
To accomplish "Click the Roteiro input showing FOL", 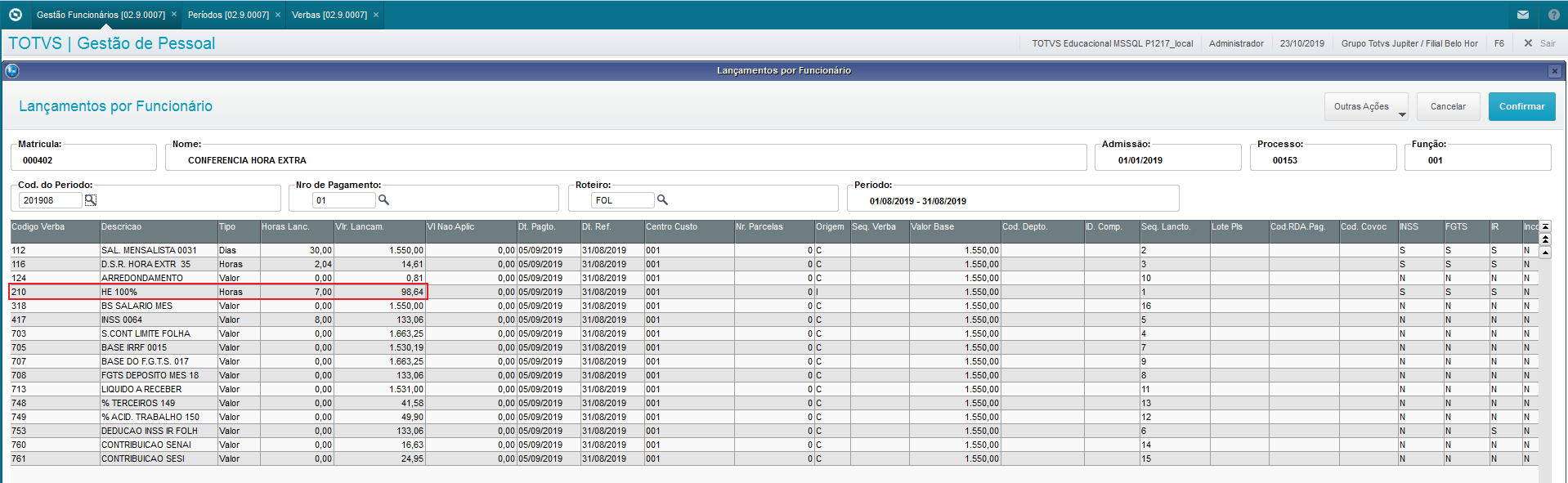I will [623, 200].
